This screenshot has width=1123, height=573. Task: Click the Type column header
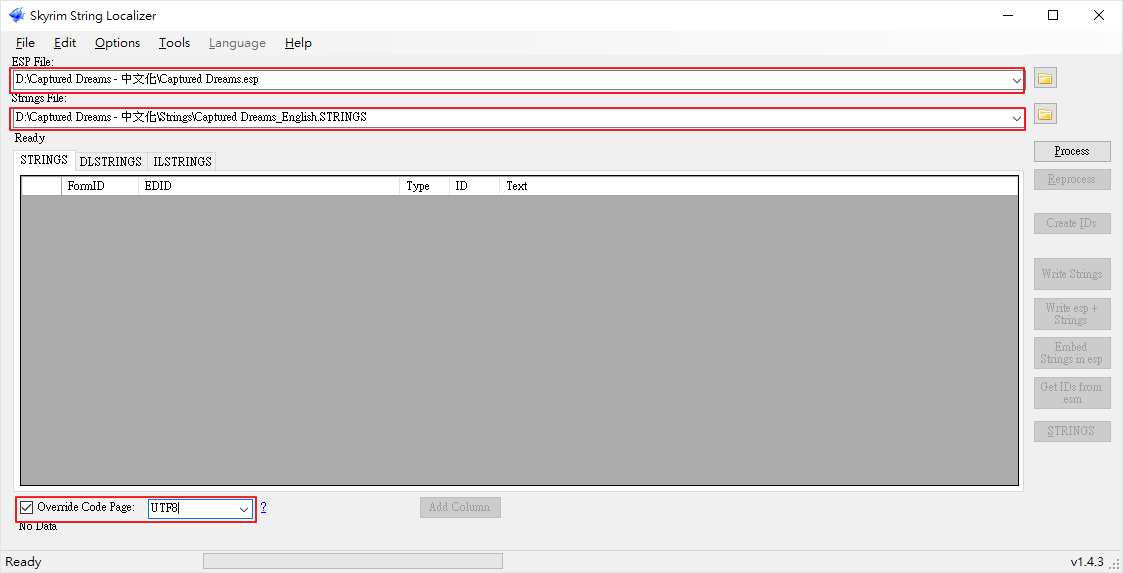(x=424, y=186)
